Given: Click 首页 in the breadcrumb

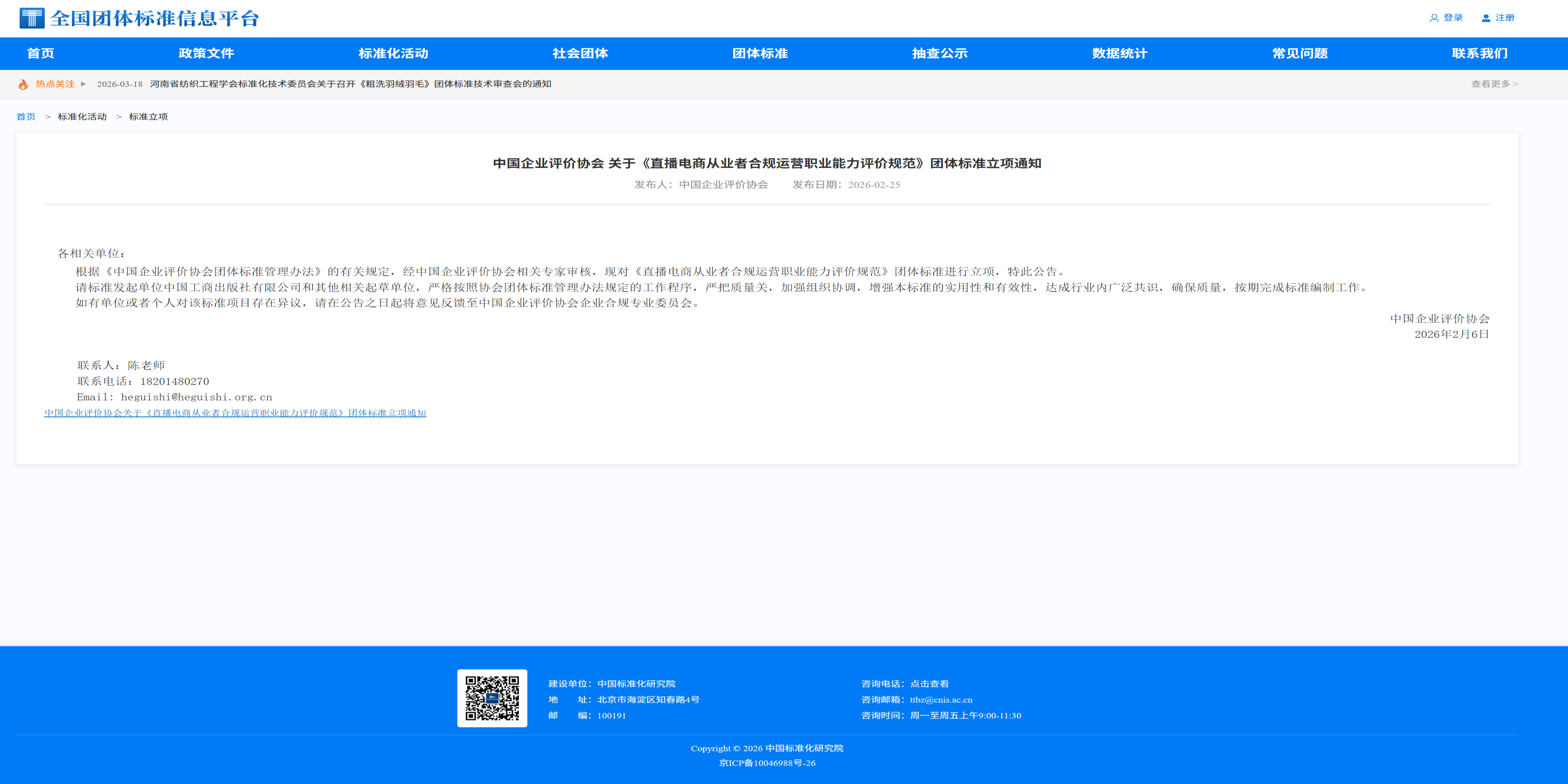Looking at the screenshot, I should point(26,117).
